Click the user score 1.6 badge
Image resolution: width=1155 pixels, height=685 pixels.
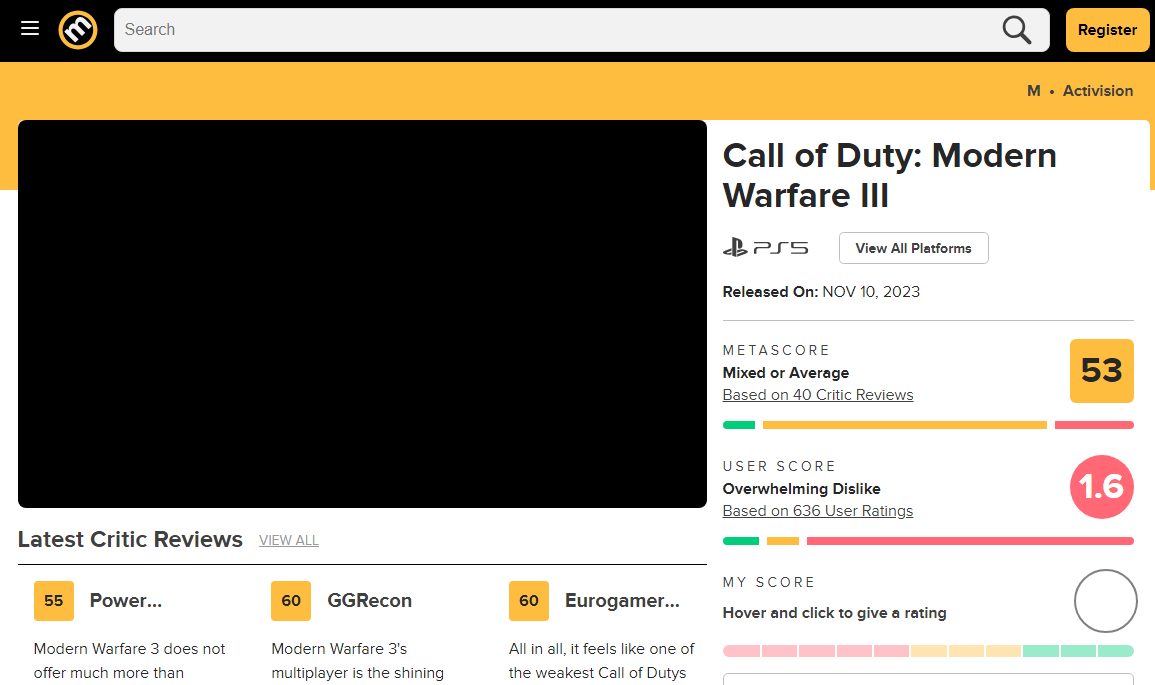(x=1101, y=487)
